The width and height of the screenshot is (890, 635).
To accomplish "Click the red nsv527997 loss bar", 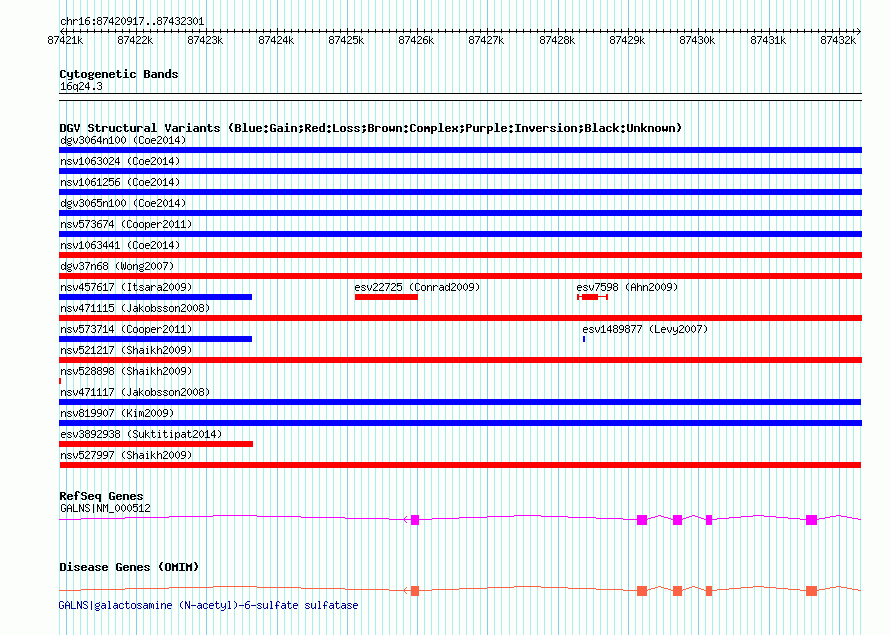I will pyautogui.click(x=460, y=465).
